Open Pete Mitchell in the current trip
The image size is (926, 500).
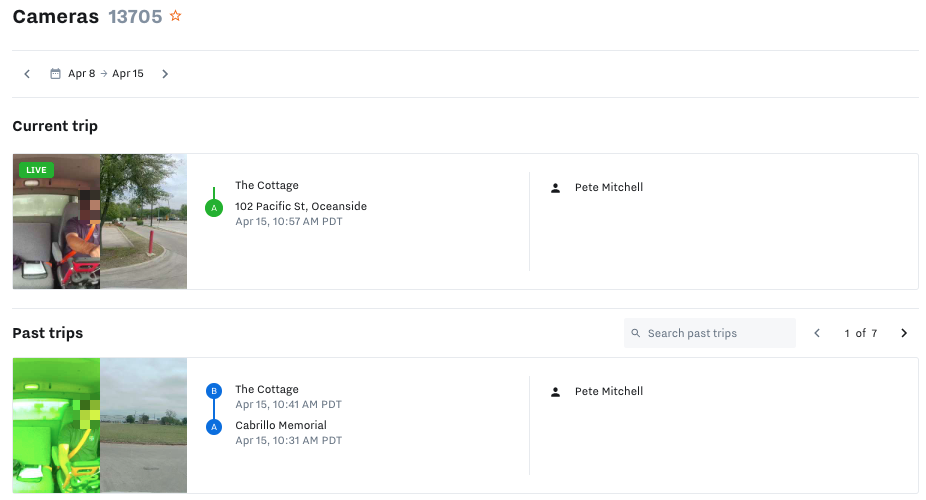(x=608, y=188)
